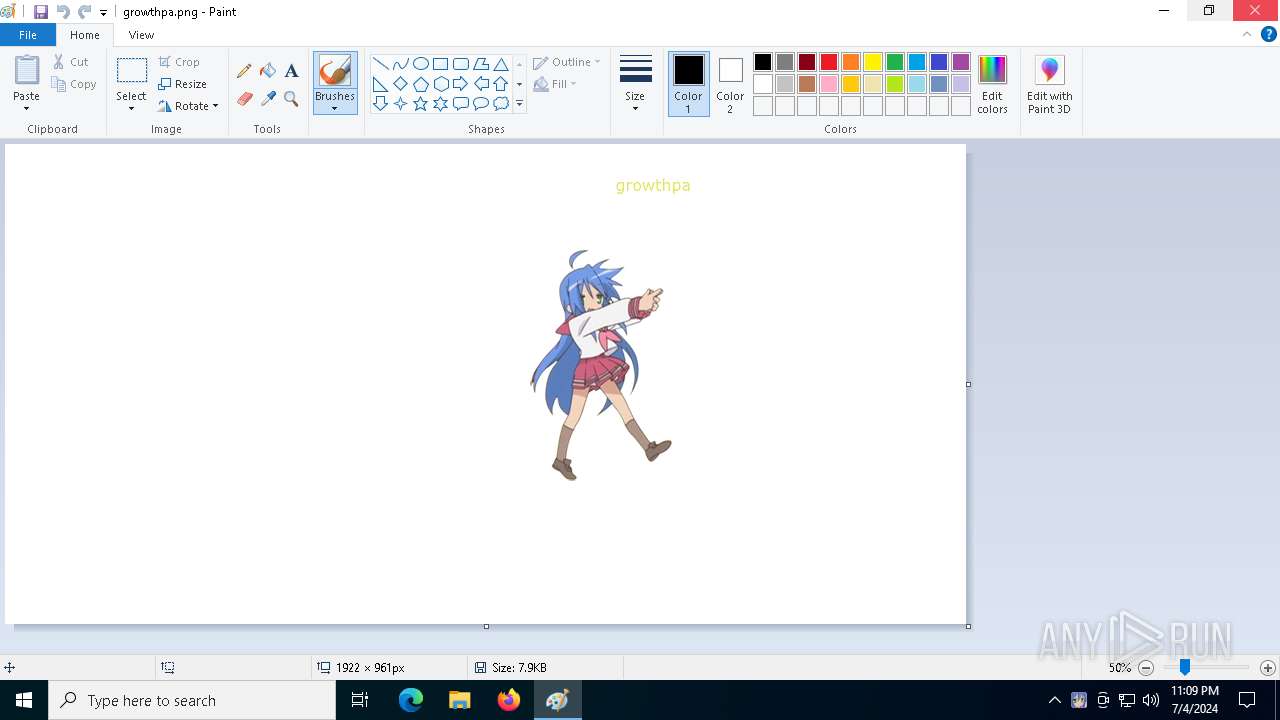Click the Redo arrow in the quick access toolbar

pyautogui.click(x=84, y=12)
